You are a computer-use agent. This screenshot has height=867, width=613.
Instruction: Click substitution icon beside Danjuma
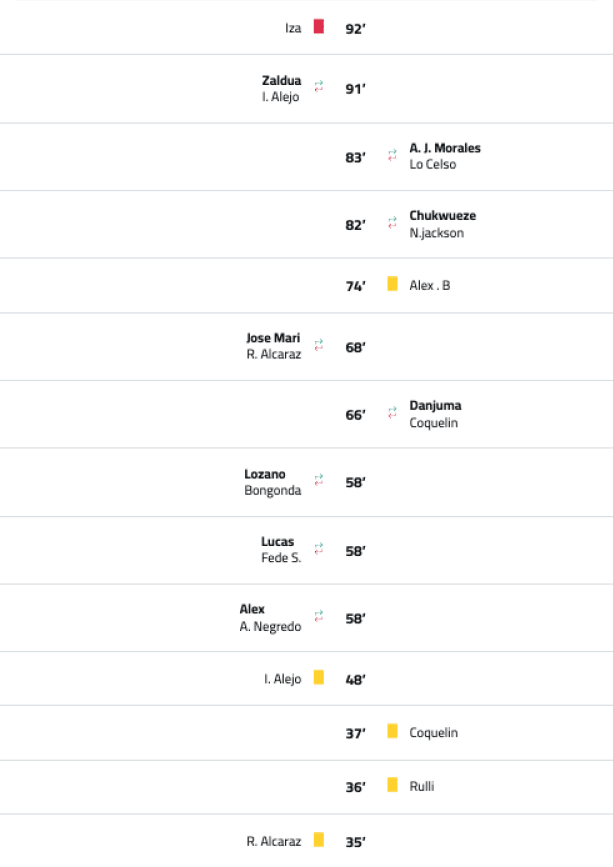click(x=392, y=413)
